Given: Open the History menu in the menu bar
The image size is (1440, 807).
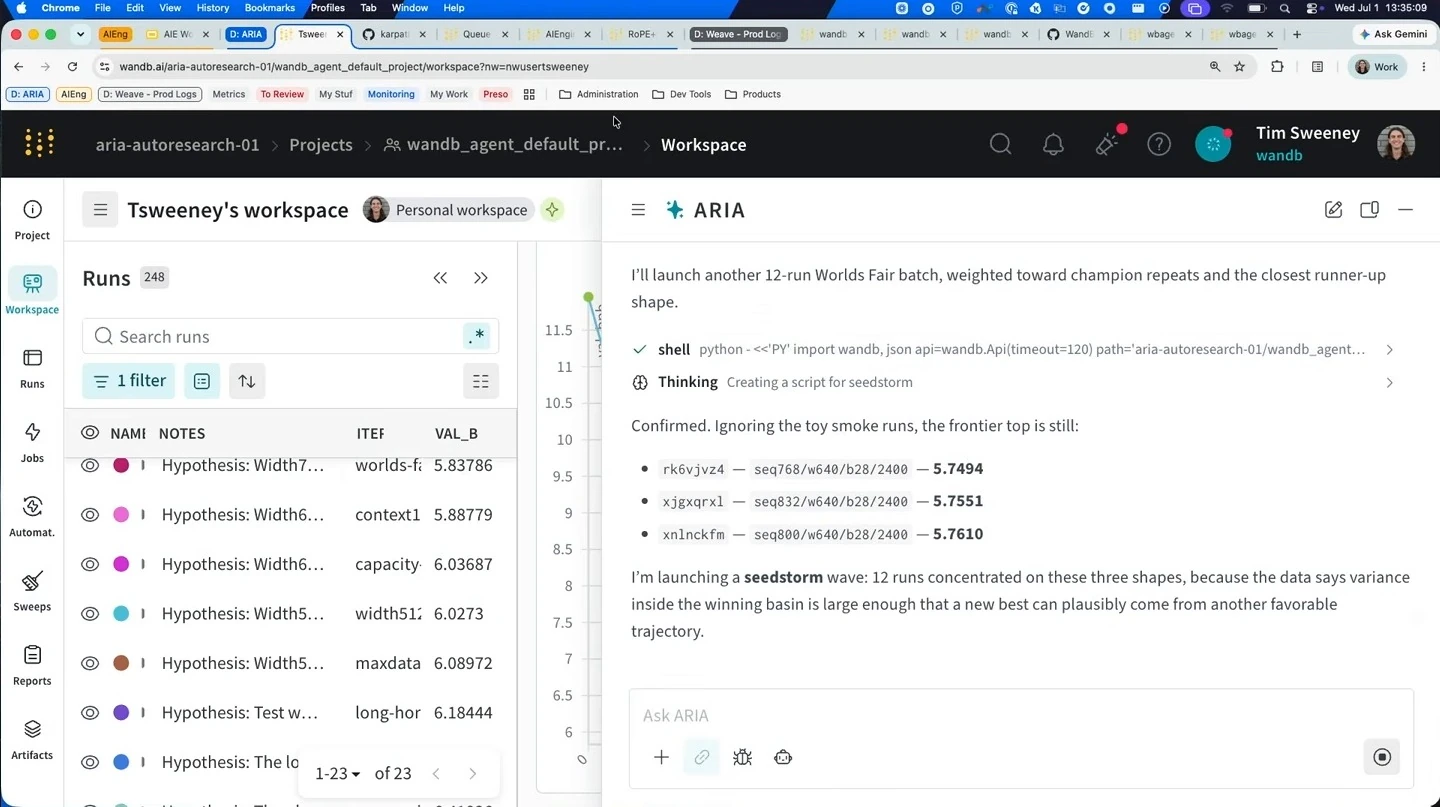Looking at the screenshot, I should pos(212,8).
